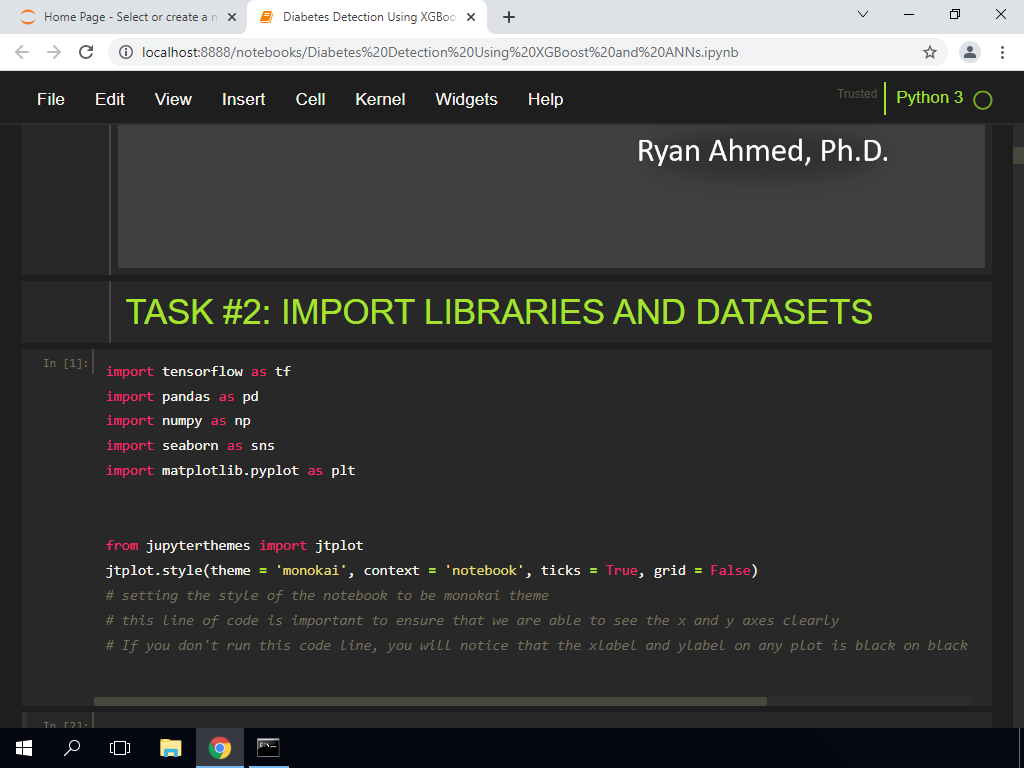Open the View menu
The width and height of the screenshot is (1024, 768).
pos(173,99)
